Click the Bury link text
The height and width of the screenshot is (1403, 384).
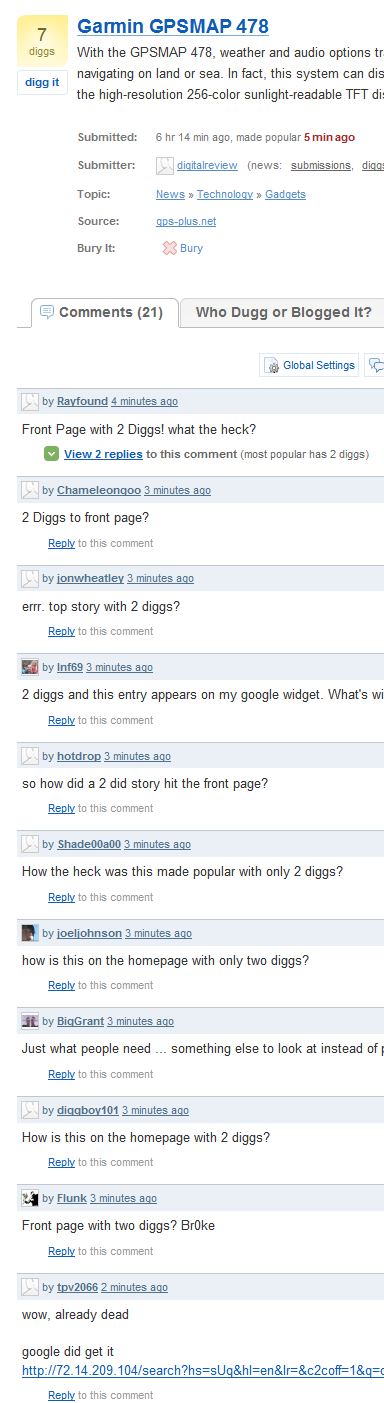coord(191,248)
